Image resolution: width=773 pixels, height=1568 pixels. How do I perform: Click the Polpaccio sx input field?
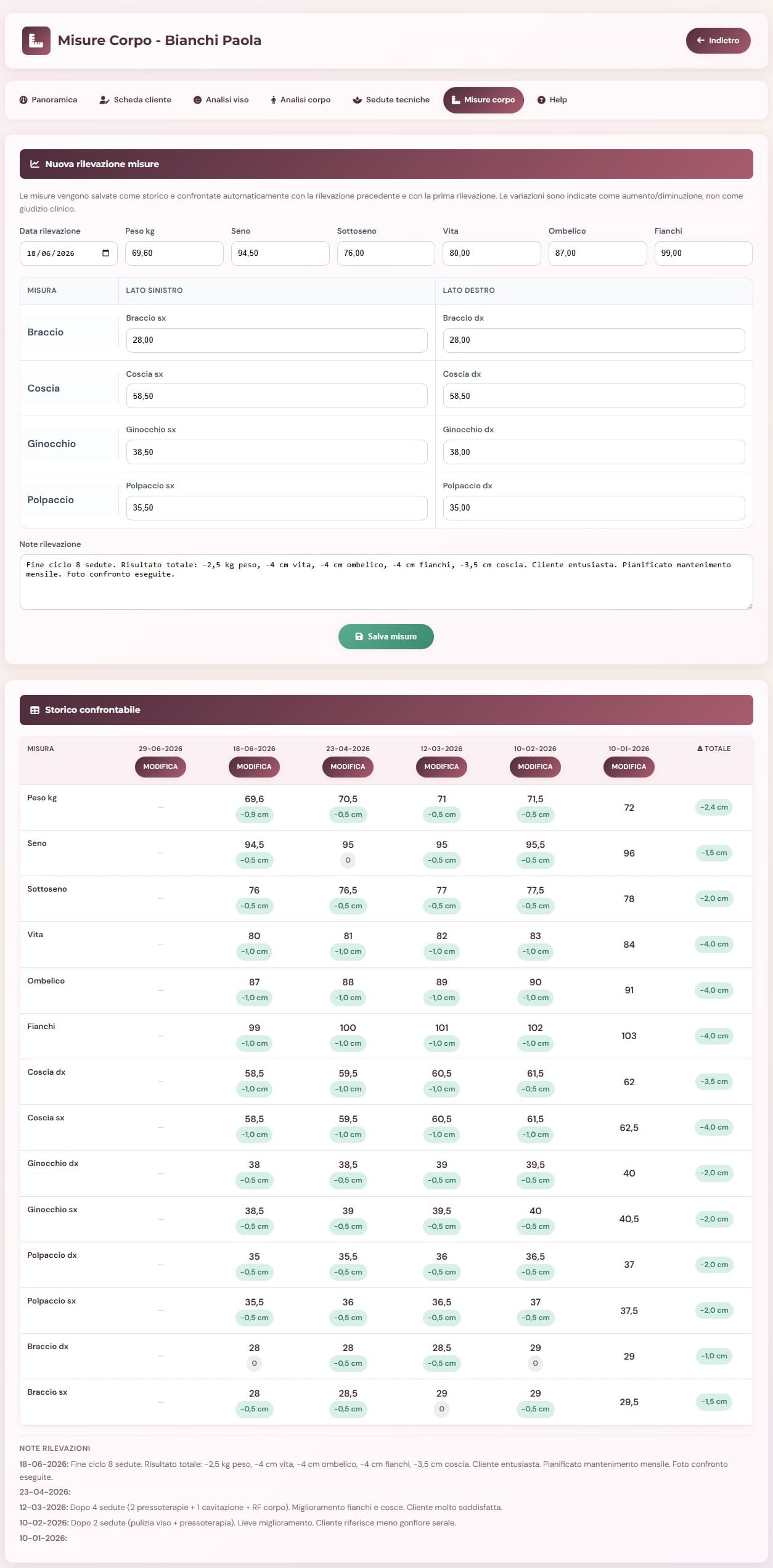click(x=277, y=508)
